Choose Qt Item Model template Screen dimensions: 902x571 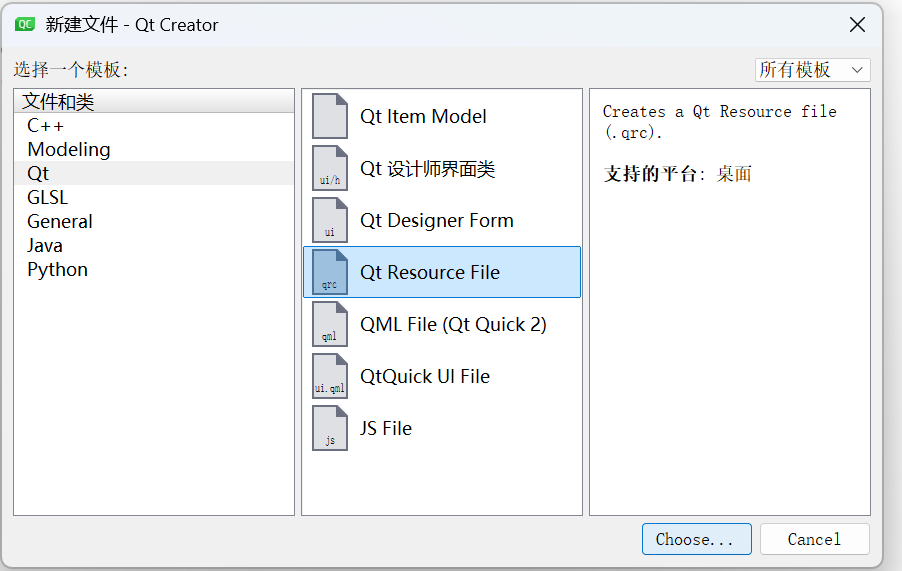click(442, 116)
